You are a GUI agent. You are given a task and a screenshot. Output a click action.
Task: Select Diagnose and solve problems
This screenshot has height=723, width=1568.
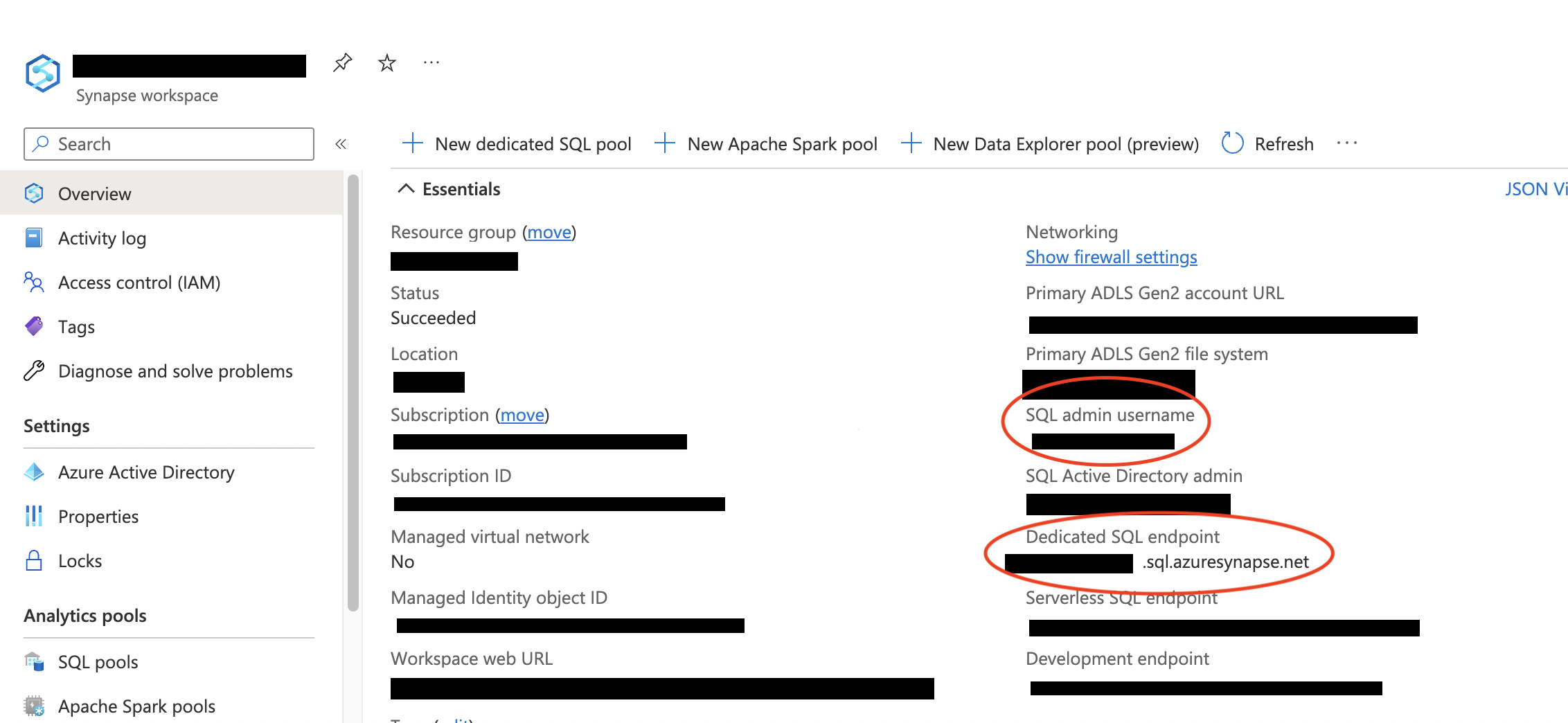click(175, 371)
